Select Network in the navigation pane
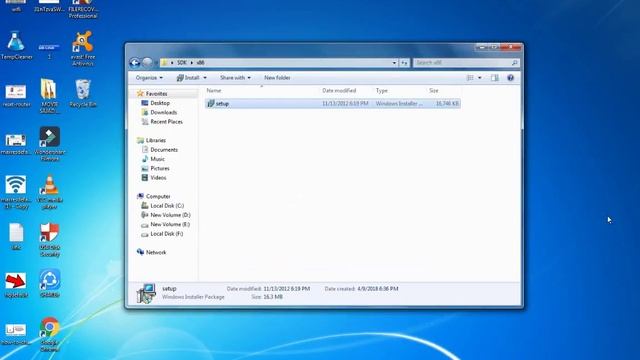Image resolution: width=640 pixels, height=360 pixels. 156,252
